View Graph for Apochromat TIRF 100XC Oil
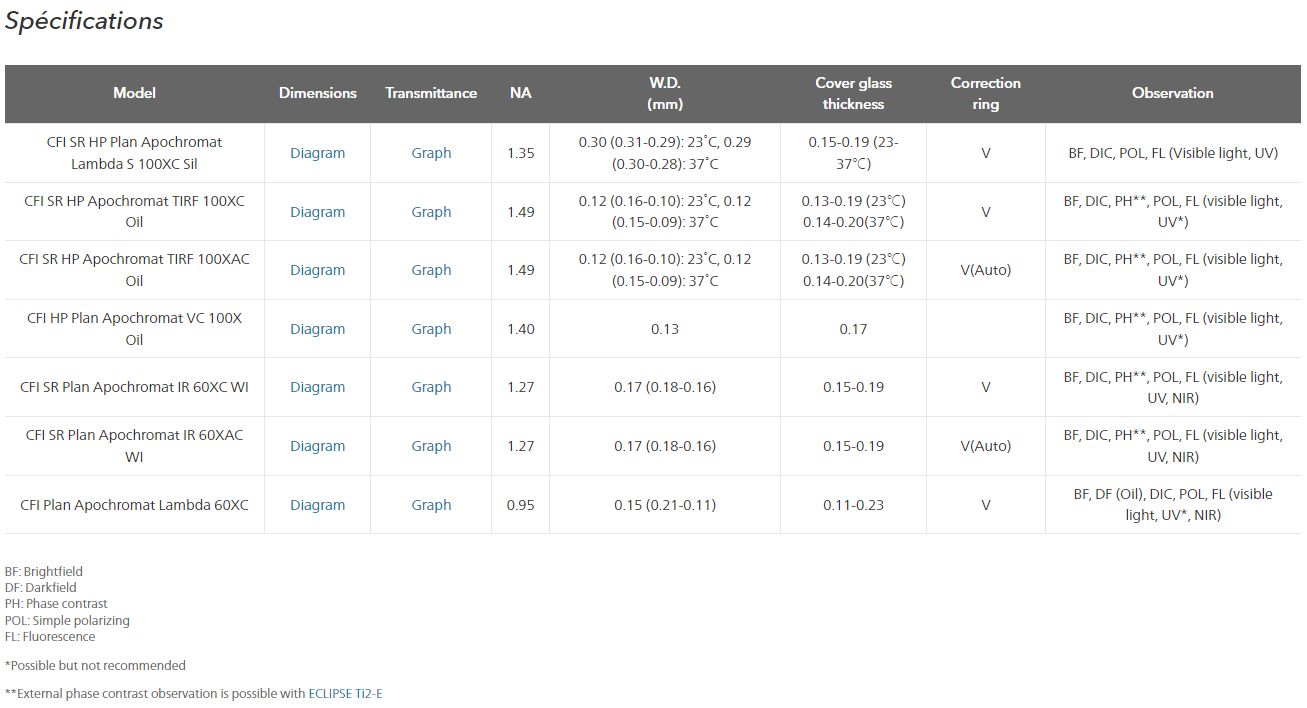 431,212
